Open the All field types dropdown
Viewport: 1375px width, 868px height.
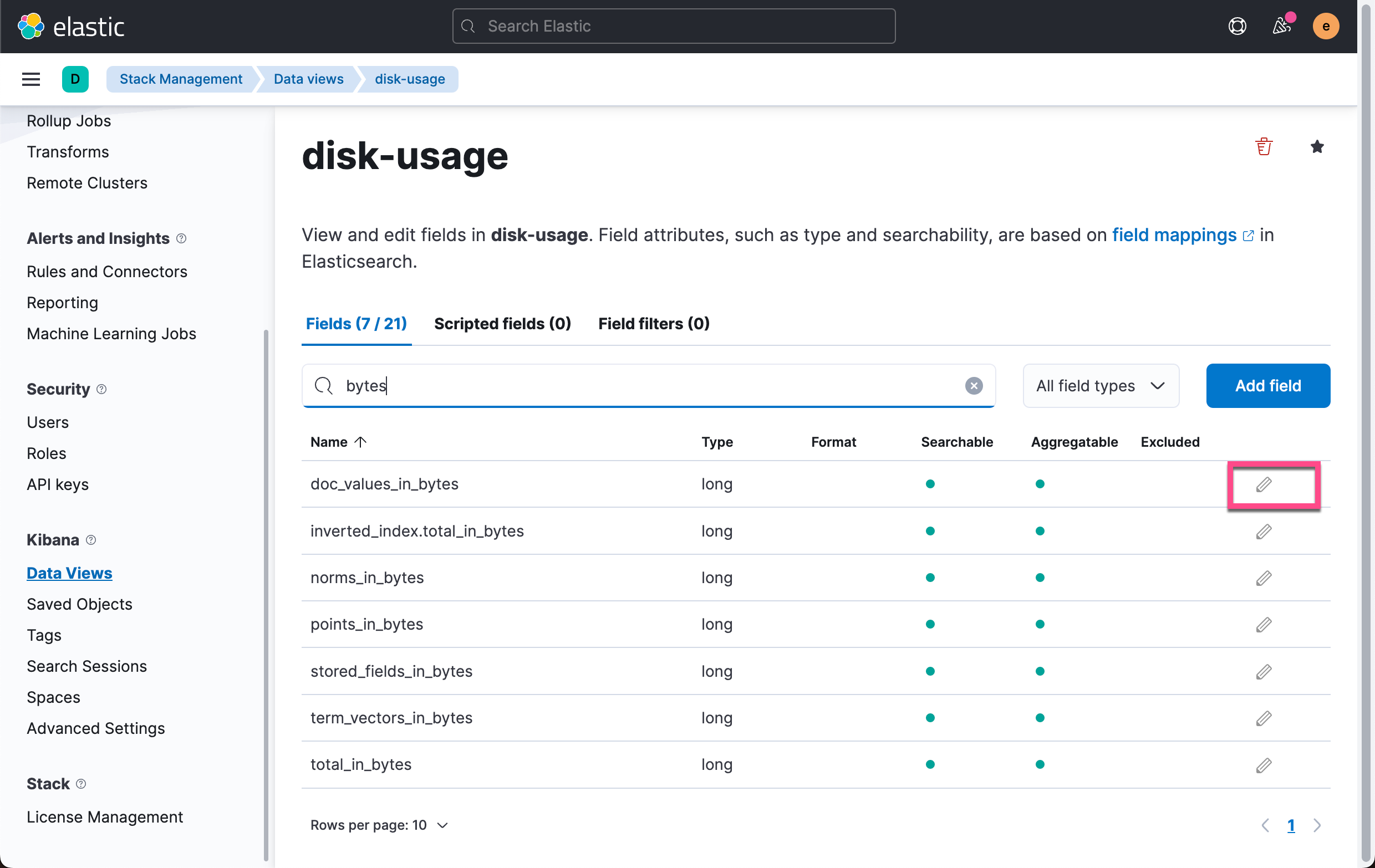tap(1101, 385)
